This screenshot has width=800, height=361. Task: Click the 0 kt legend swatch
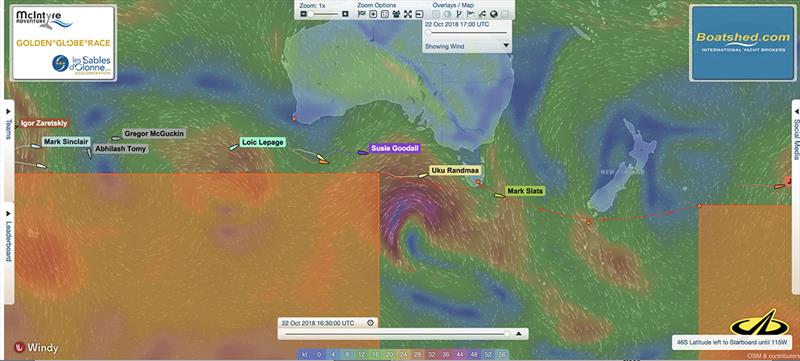(x=319, y=354)
